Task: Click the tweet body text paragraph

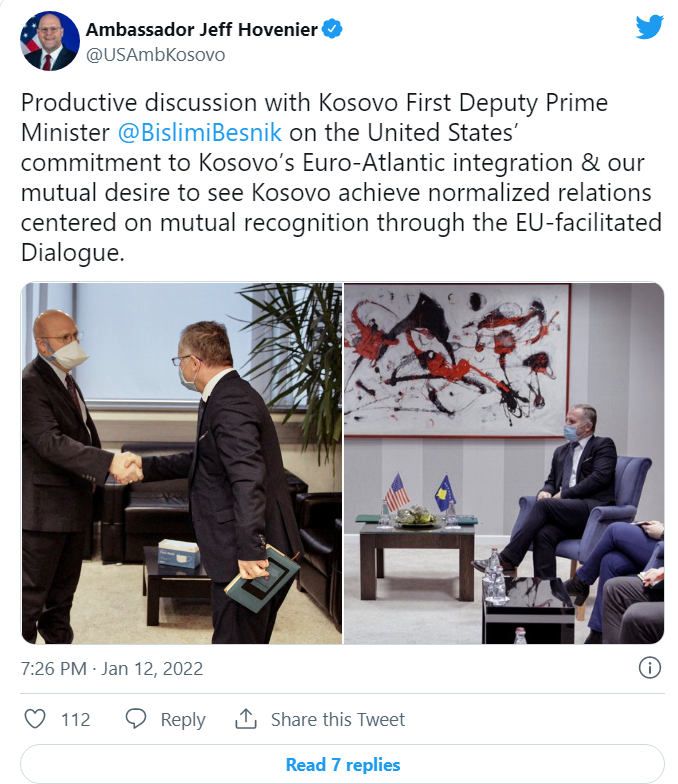Action: [x=341, y=178]
